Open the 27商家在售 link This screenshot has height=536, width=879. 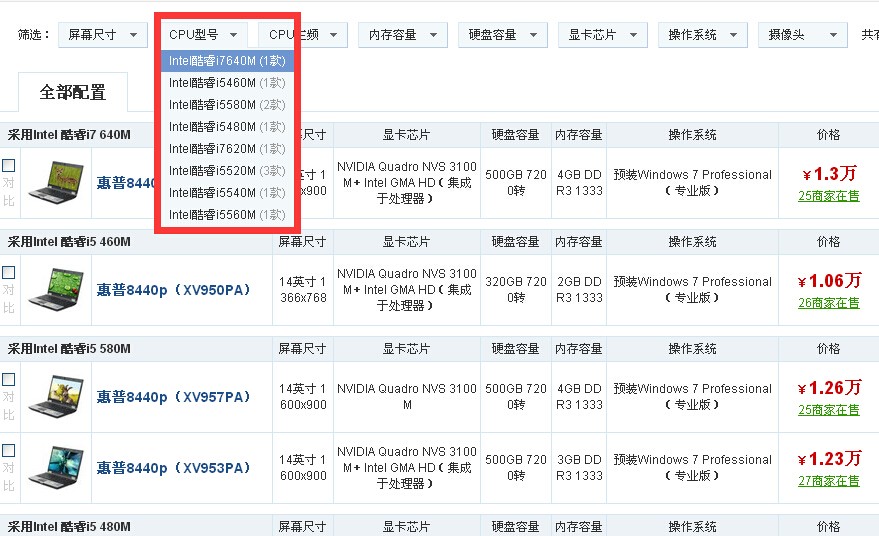[x=829, y=481]
